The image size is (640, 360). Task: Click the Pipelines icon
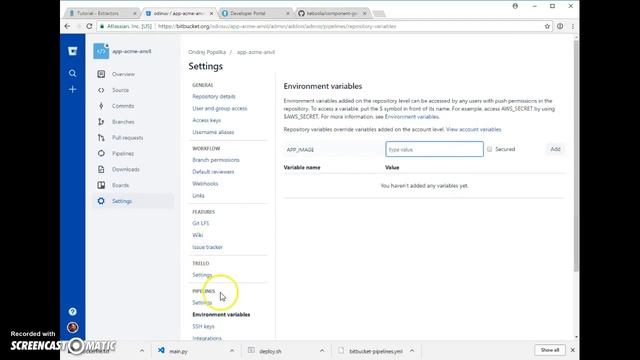[x=101, y=153]
